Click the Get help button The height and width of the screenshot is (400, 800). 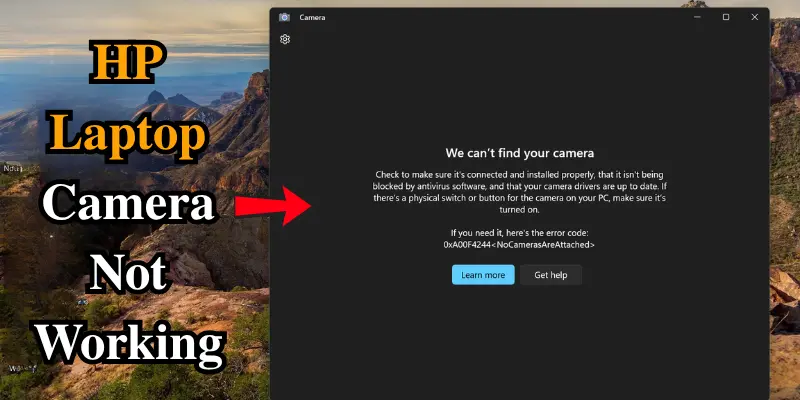pyautogui.click(x=551, y=275)
